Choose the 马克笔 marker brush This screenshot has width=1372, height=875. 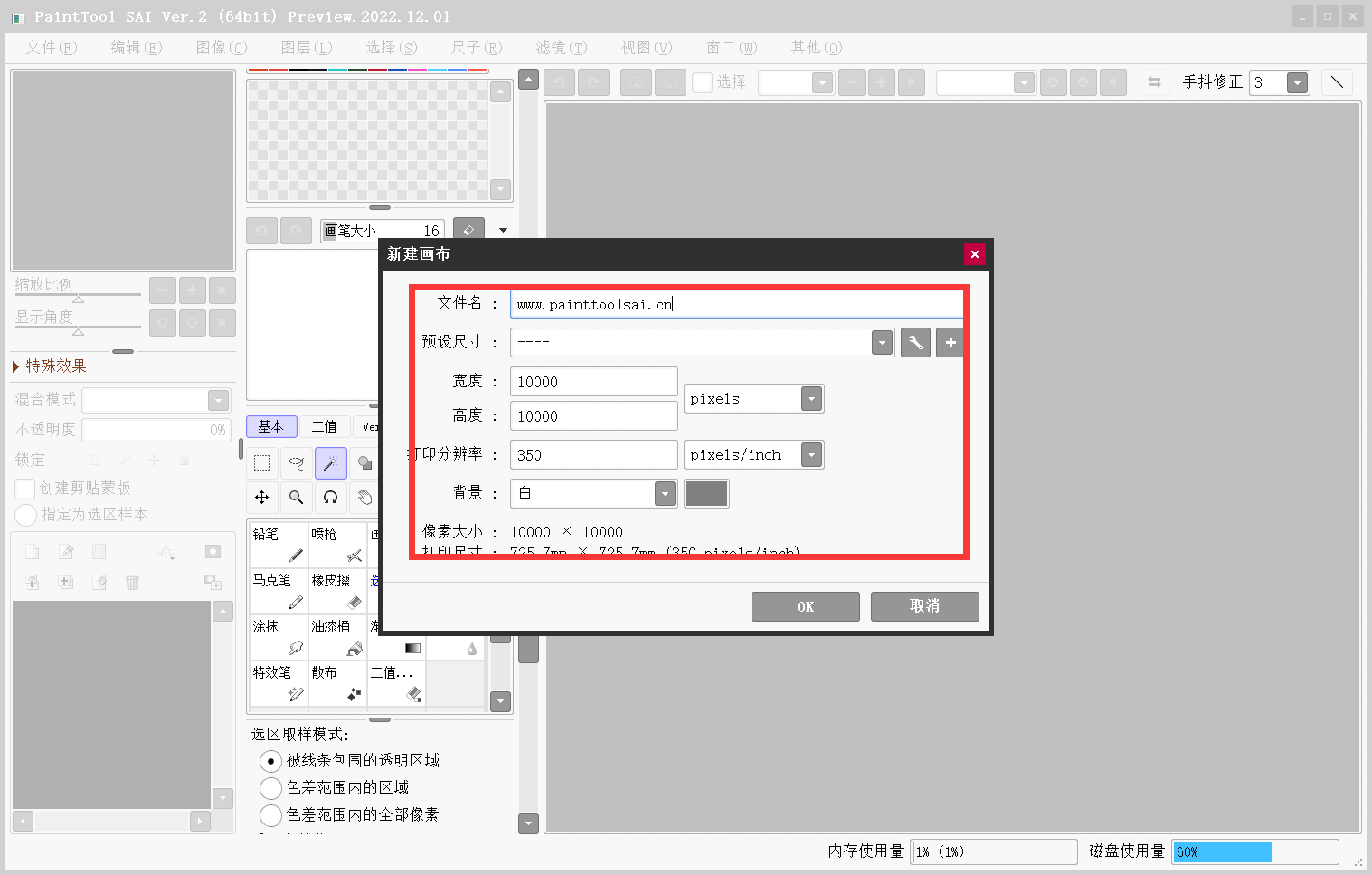tap(279, 591)
